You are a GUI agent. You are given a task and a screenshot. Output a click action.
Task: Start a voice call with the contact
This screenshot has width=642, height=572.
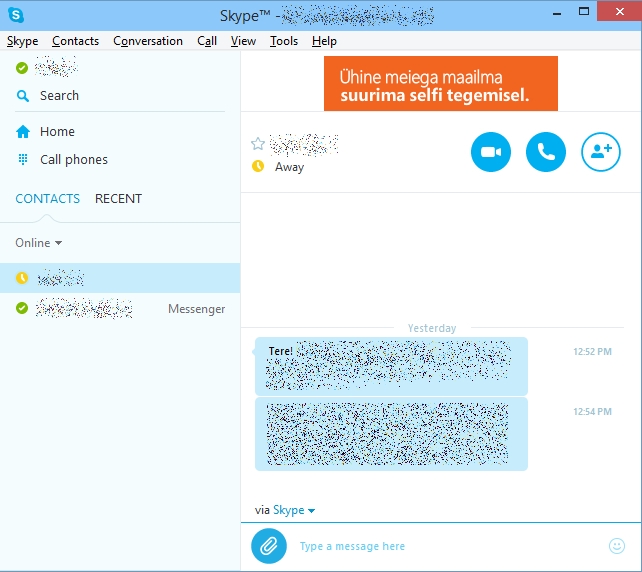(x=545, y=152)
